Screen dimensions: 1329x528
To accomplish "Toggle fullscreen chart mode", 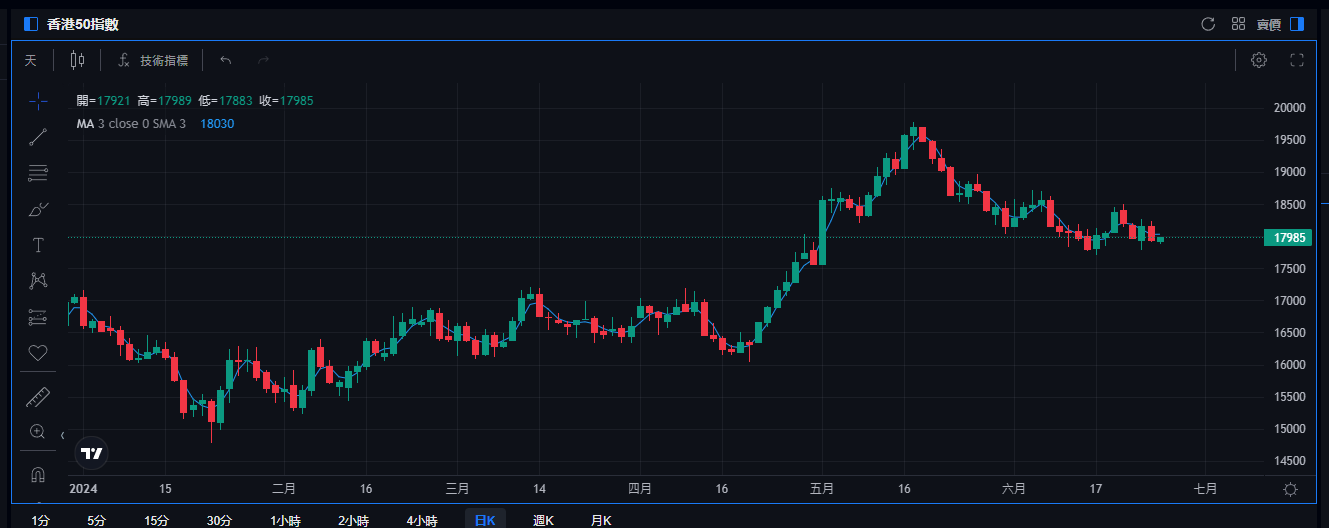I will pyautogui.click(x=1297, y=60).
